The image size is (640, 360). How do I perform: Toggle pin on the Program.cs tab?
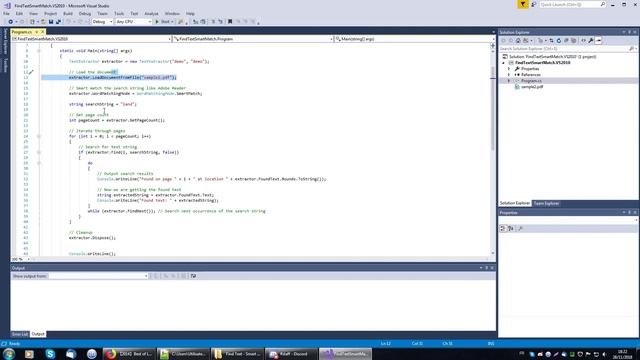click(36, 32)
